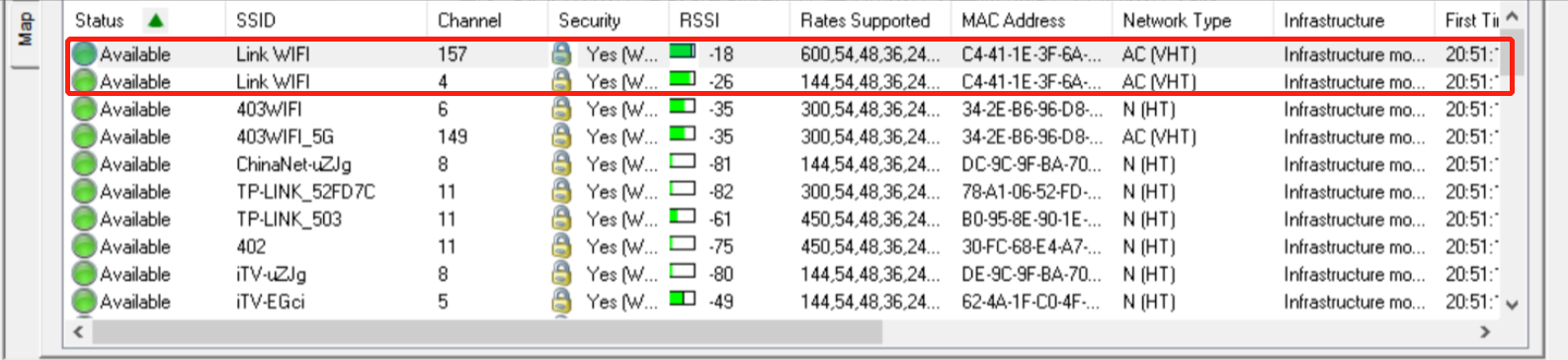Click the lock icon for TP-LINK_503

561,220
